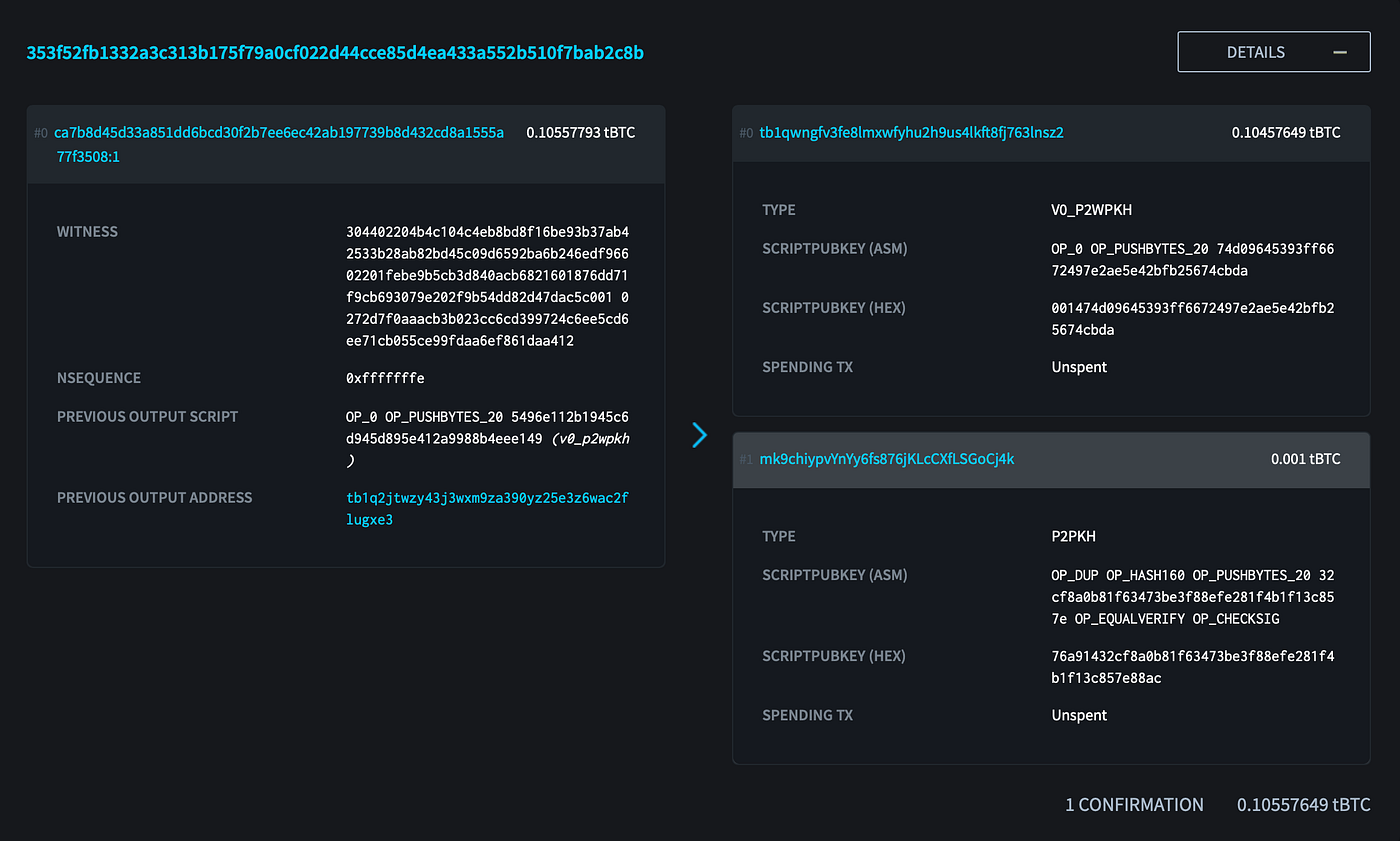Select input amount 0.10557793 tBTC
The height and width of the screenshot is (841, 1400).
coord(581,132)
